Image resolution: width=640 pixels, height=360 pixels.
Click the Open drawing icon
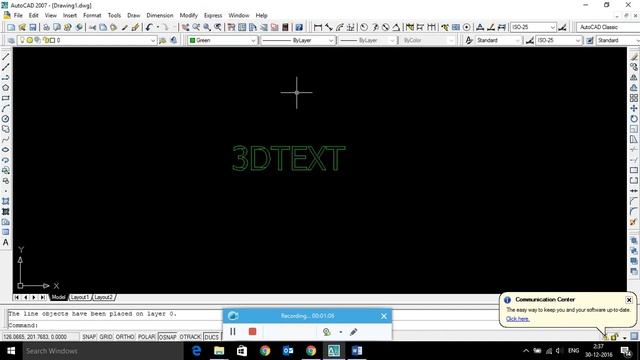pos(22,27)
